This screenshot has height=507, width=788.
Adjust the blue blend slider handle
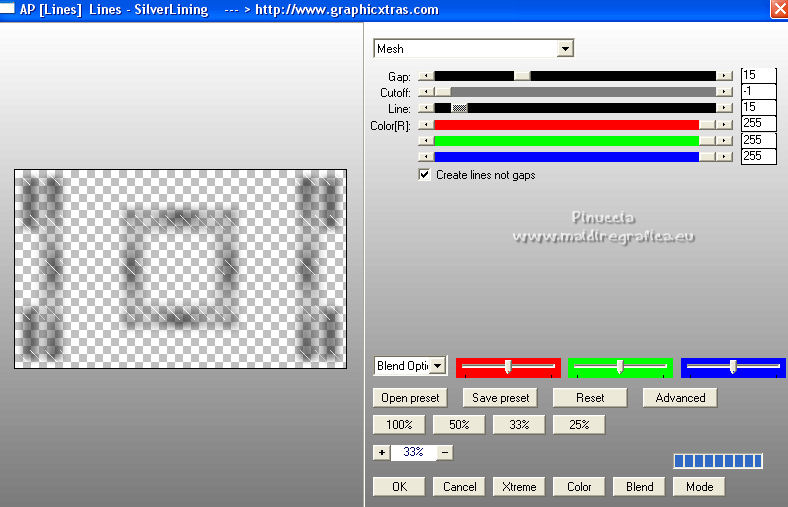(x=733, y=366)
